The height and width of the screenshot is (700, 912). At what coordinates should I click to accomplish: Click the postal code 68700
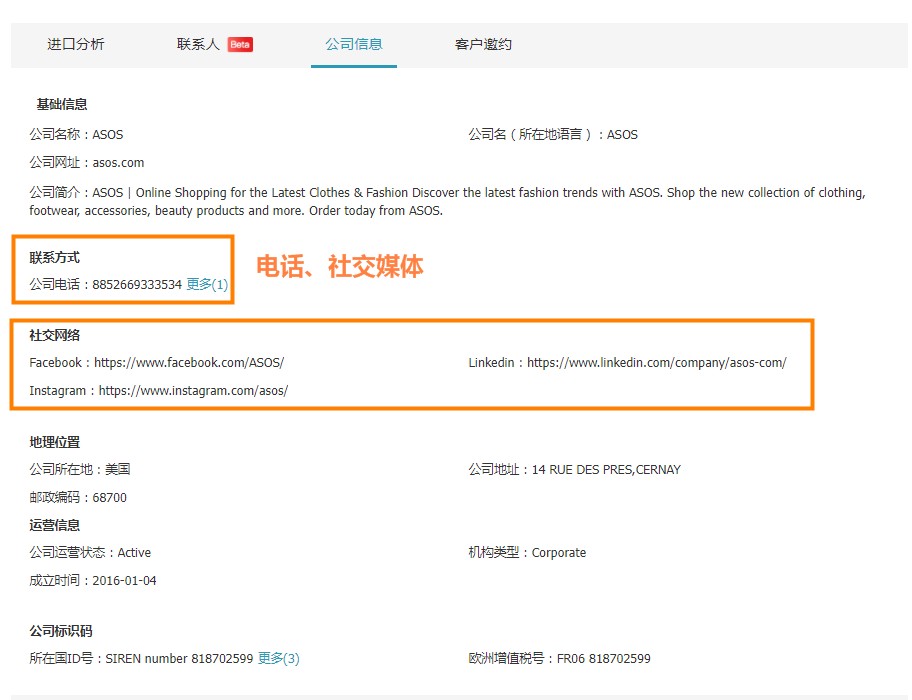click(109, 498)
